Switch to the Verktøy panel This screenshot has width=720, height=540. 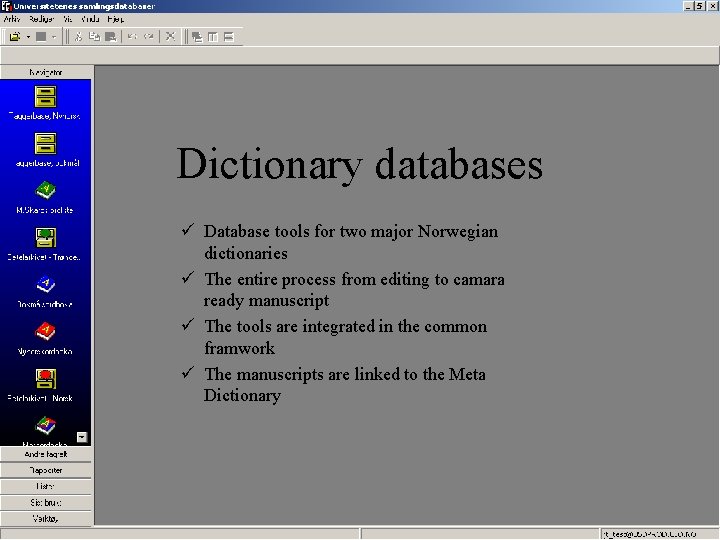[x=46, y=519]
